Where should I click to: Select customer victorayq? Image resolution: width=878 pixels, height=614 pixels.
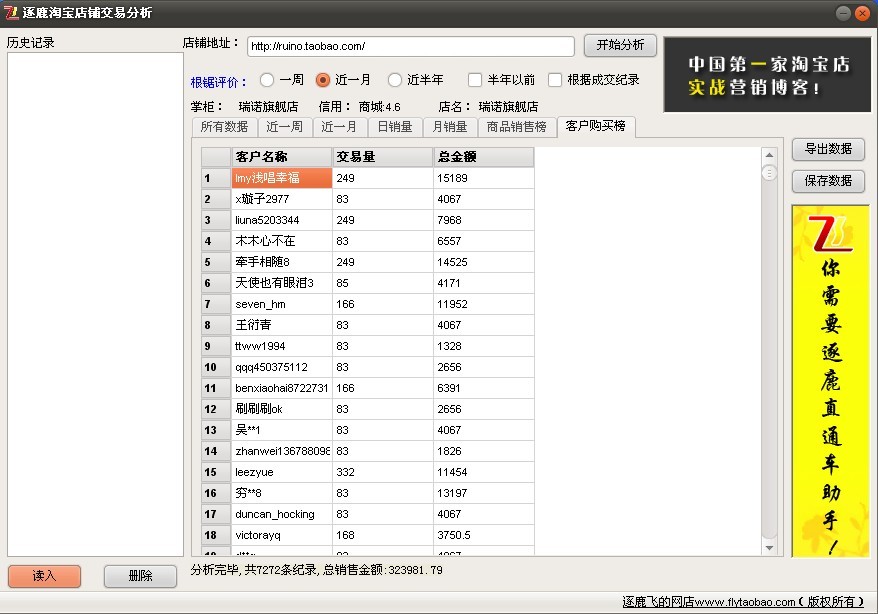(x=282, y=535)
